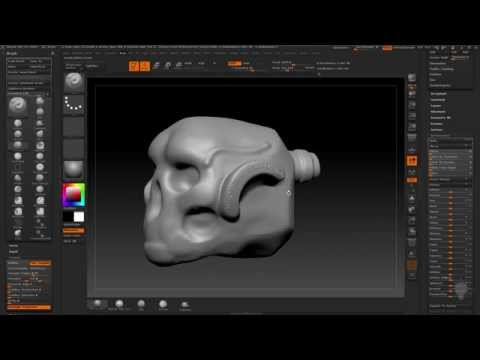This screenshot has width=480, height=360.
Task: Toggle the Floor grid icon on right shelf
Action: (x=412, y=149)
